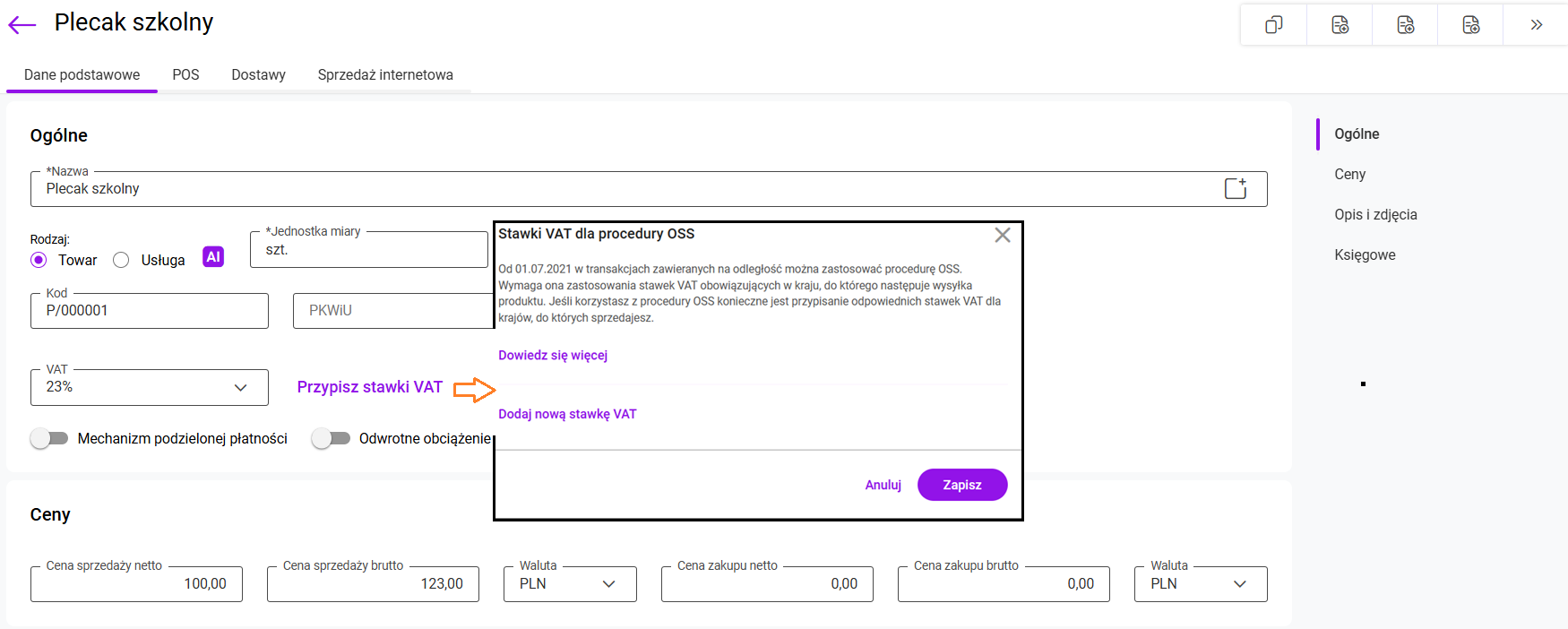Click the leftmost document-plus icon in the top toolbar
Screen dimensions: 1568x629
(1340, 25)
